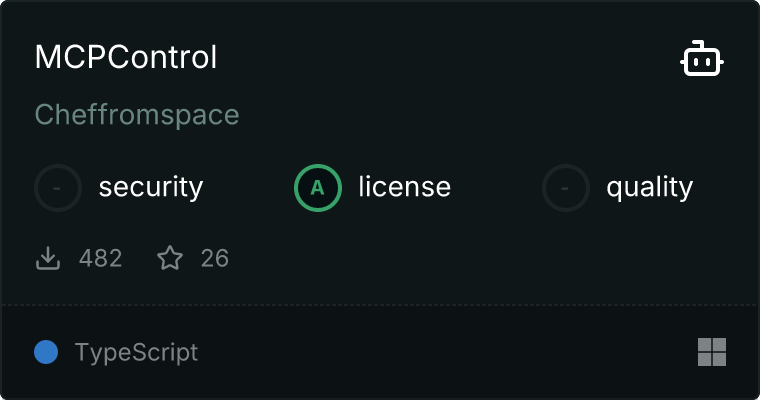Select the green A license badge
Image resolution: width=760 pixels, height=400 pixels.
(x=318, y=187)
